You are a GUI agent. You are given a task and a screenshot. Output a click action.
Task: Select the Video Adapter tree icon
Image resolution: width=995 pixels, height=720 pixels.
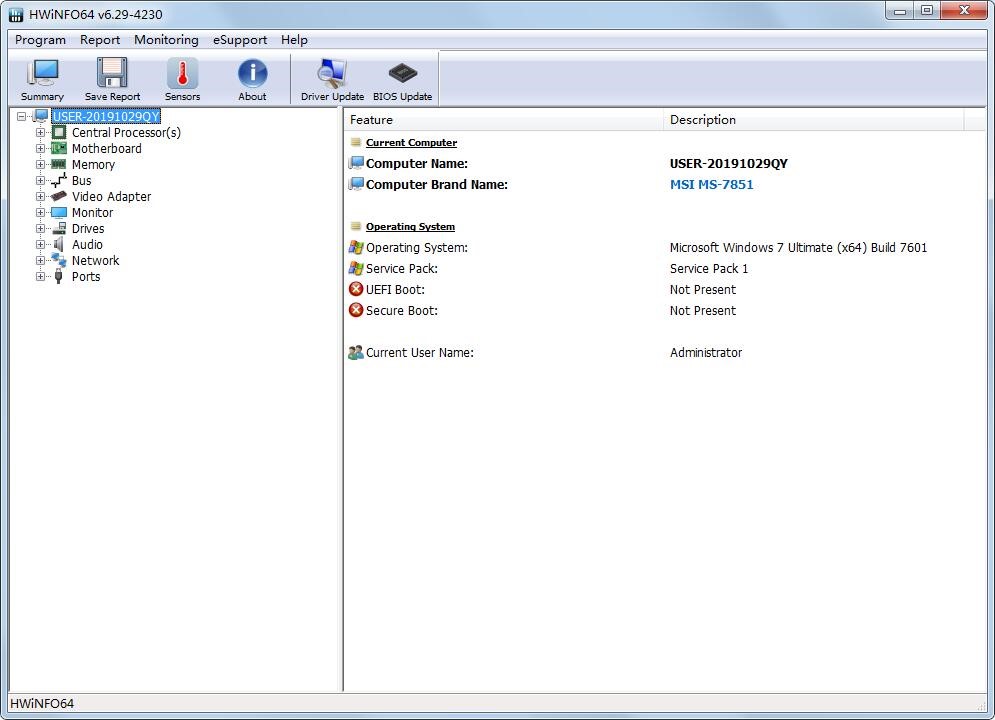(x=59, y=197)
